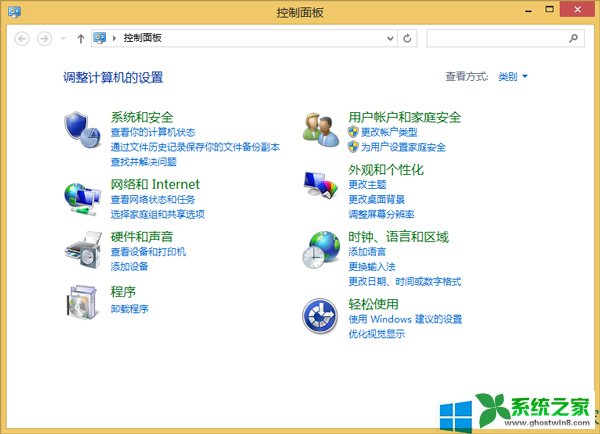Open 卸载程序 under Programs
Screen dimensions: 600x434
coord(129,308)
